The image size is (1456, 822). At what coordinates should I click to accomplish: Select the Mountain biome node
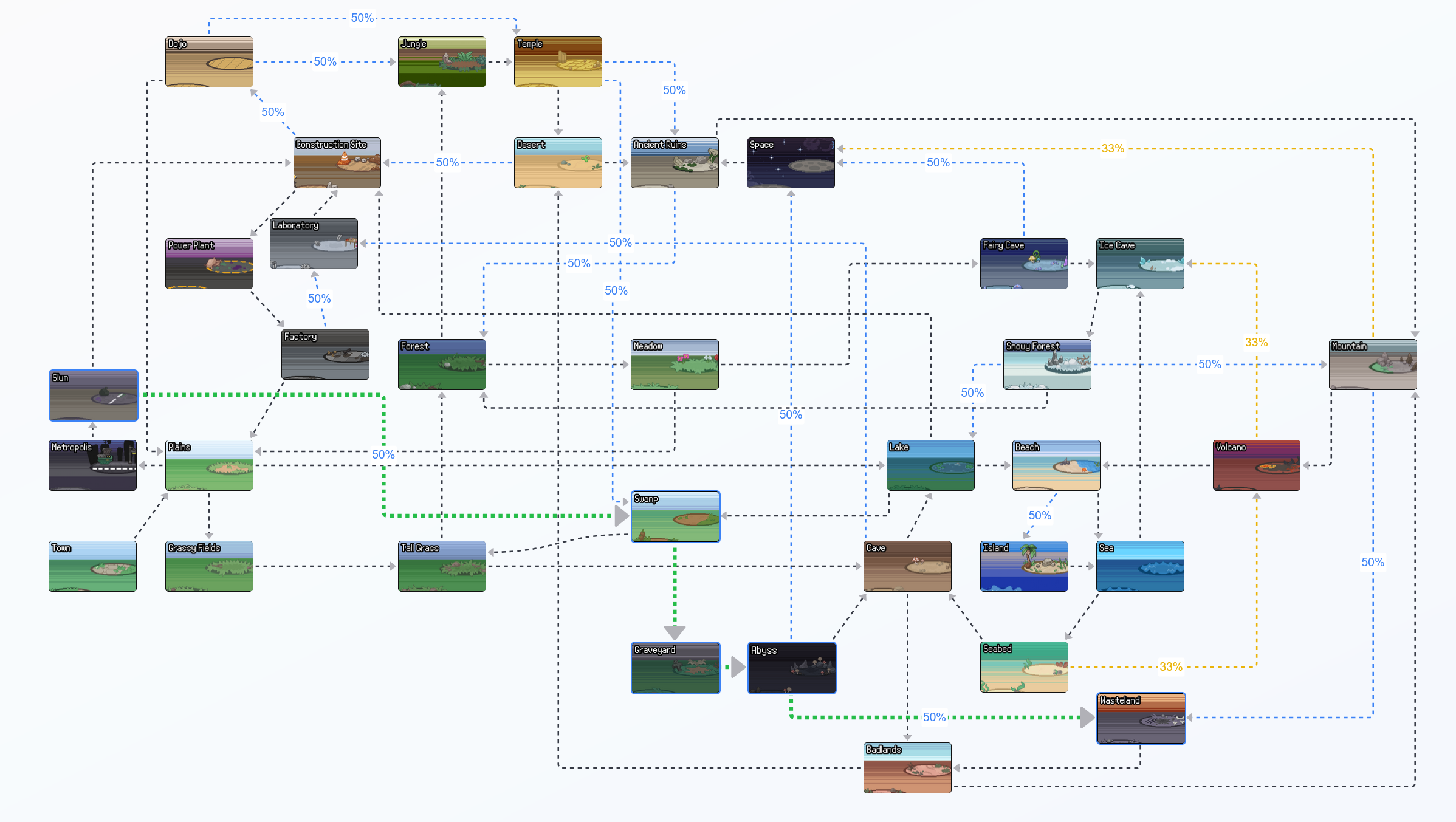[x=1372, y=364]
